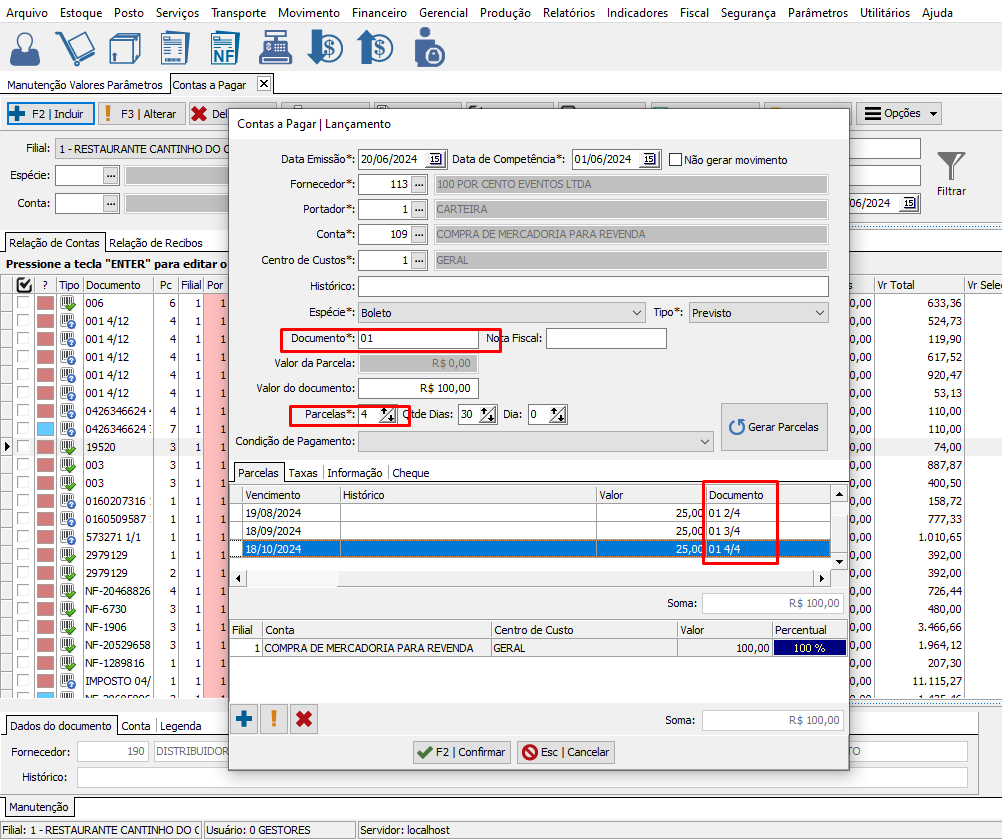Click the Gerar Parcelas refresh button
1002x839 pixels.
774,427
